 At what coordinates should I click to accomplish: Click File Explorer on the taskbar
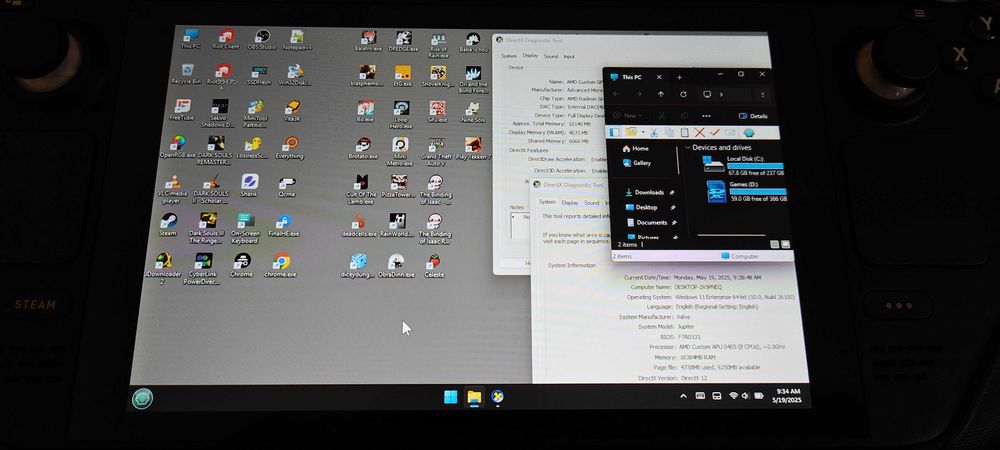click(474, 398)
